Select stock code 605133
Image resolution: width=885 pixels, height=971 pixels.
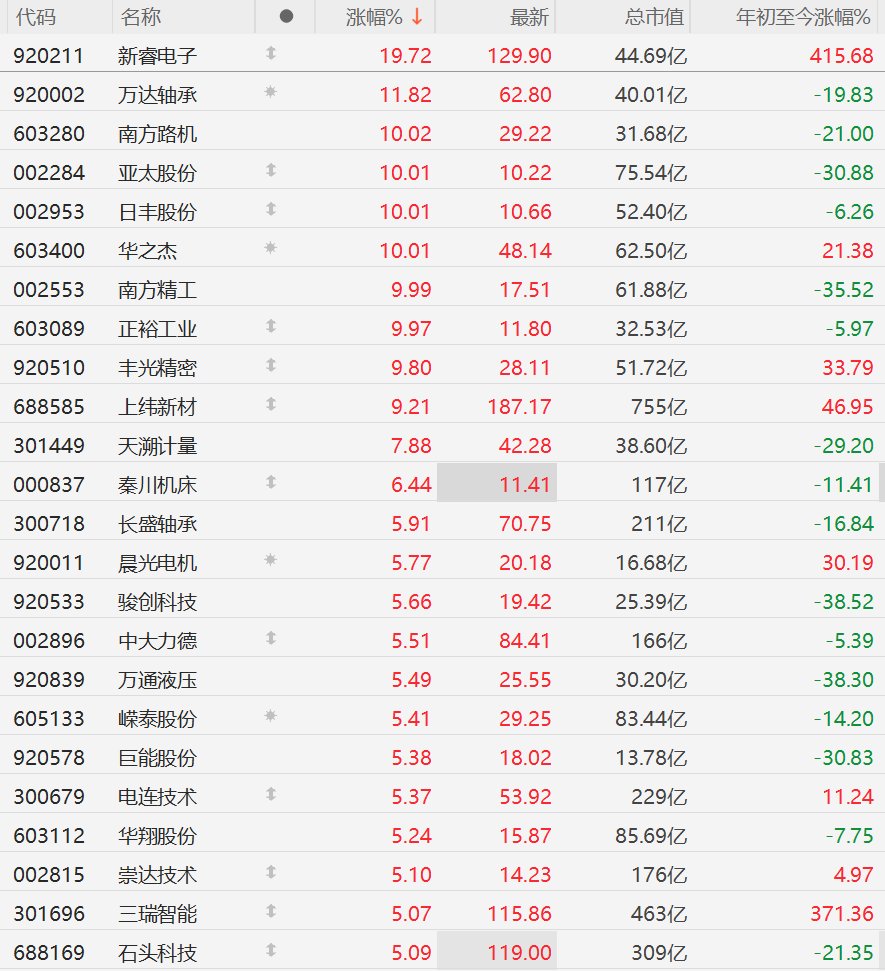point(49,719)
